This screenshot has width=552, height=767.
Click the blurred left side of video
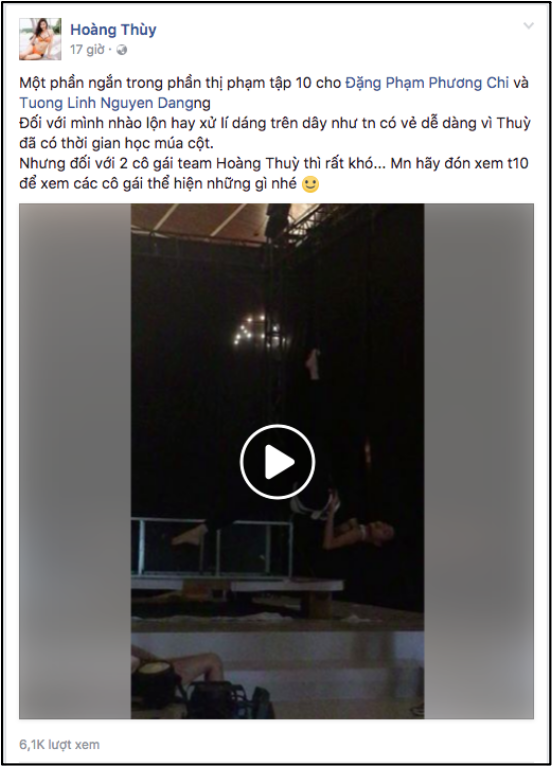[75, 461]
